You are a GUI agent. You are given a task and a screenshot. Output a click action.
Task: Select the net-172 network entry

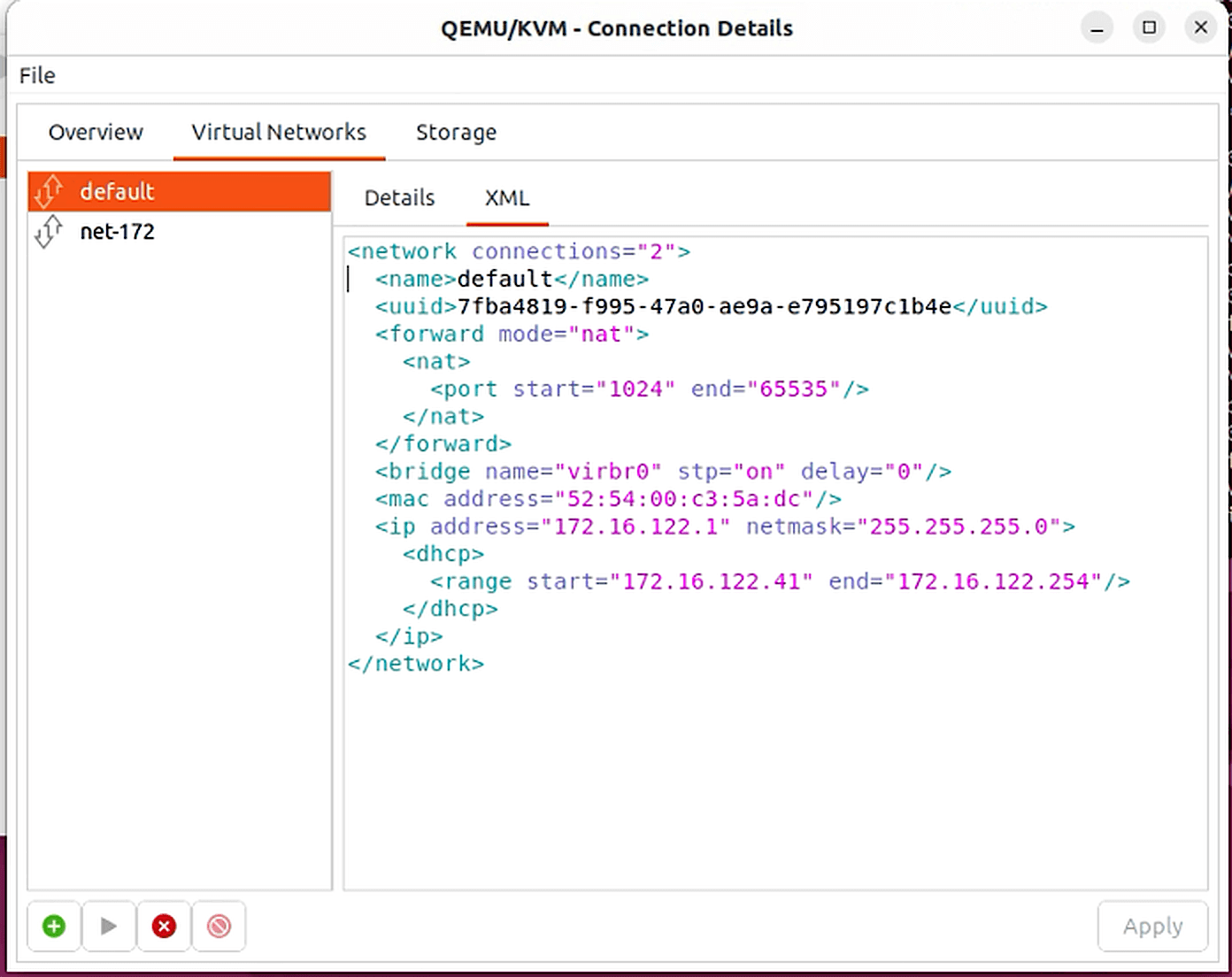[x=118, y=232]
